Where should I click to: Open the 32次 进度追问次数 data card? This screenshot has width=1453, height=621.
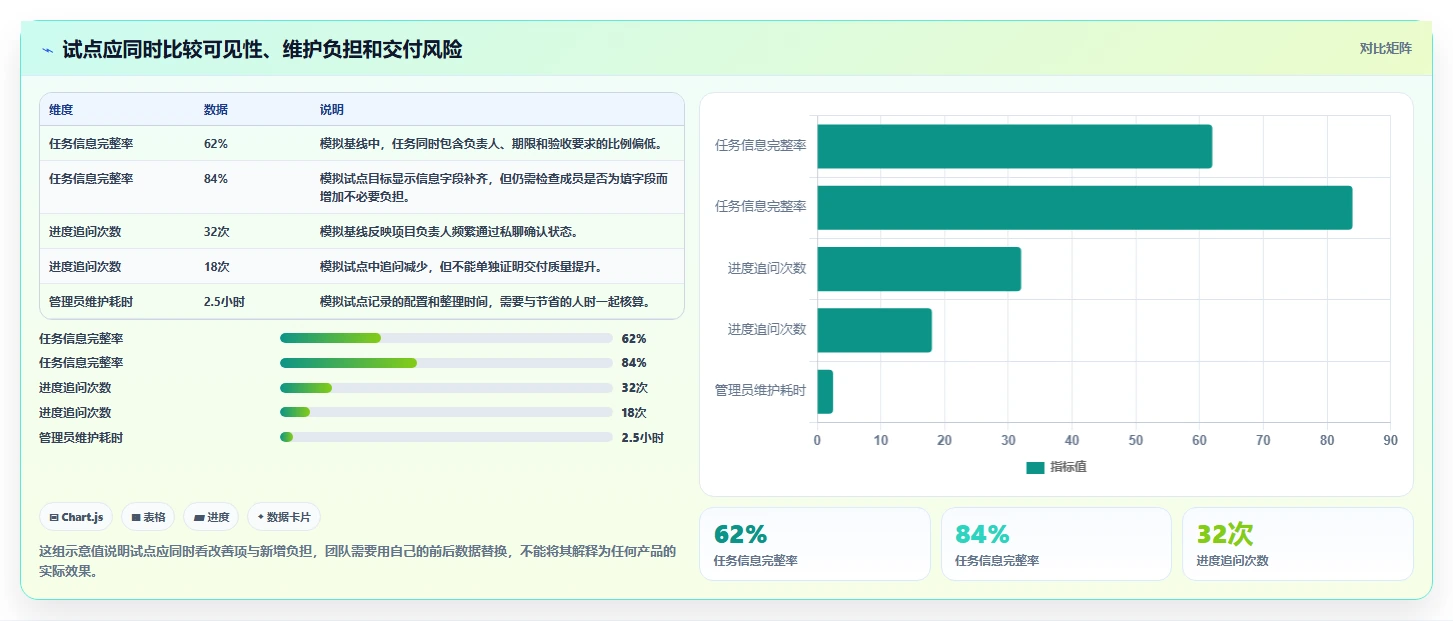pyautogui.click(x=1297, y=544)
